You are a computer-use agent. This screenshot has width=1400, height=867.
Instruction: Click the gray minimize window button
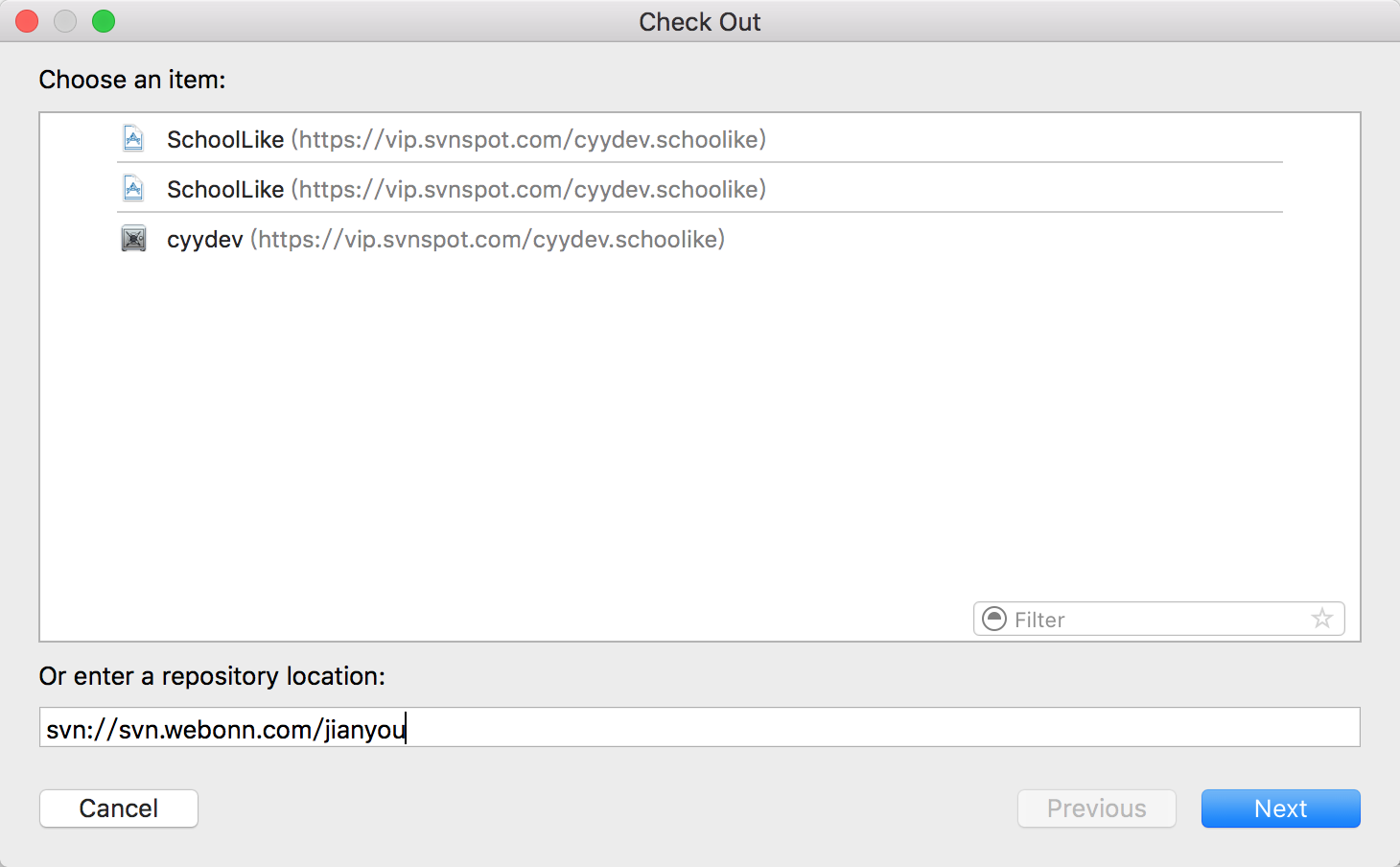tap(65, 21)
